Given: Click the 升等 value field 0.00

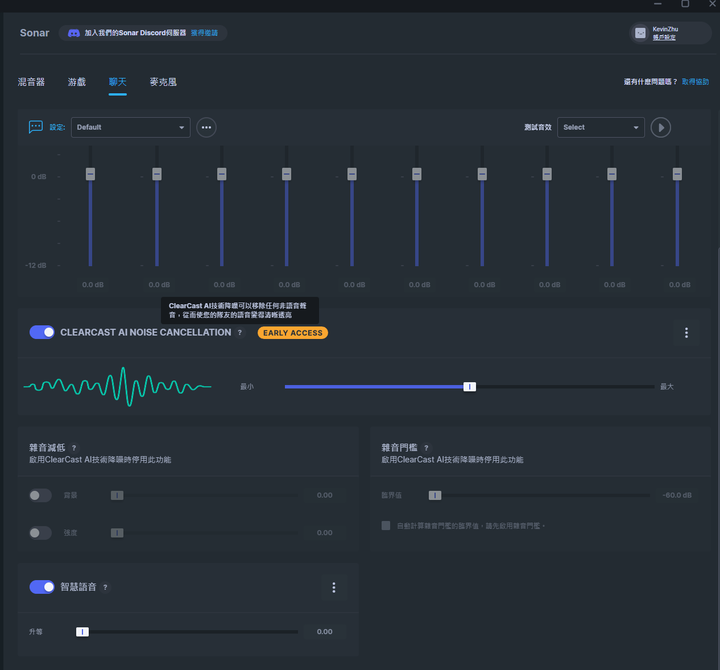Looking at the screenshot, I should (325, 632).
